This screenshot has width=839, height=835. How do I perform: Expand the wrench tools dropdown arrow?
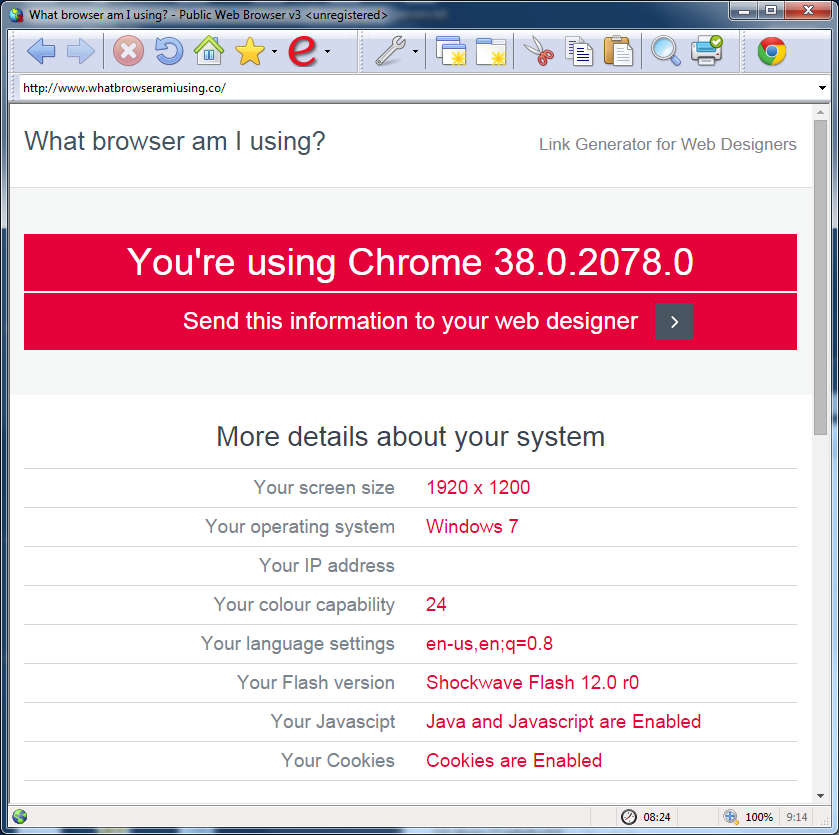pos(415,52)
